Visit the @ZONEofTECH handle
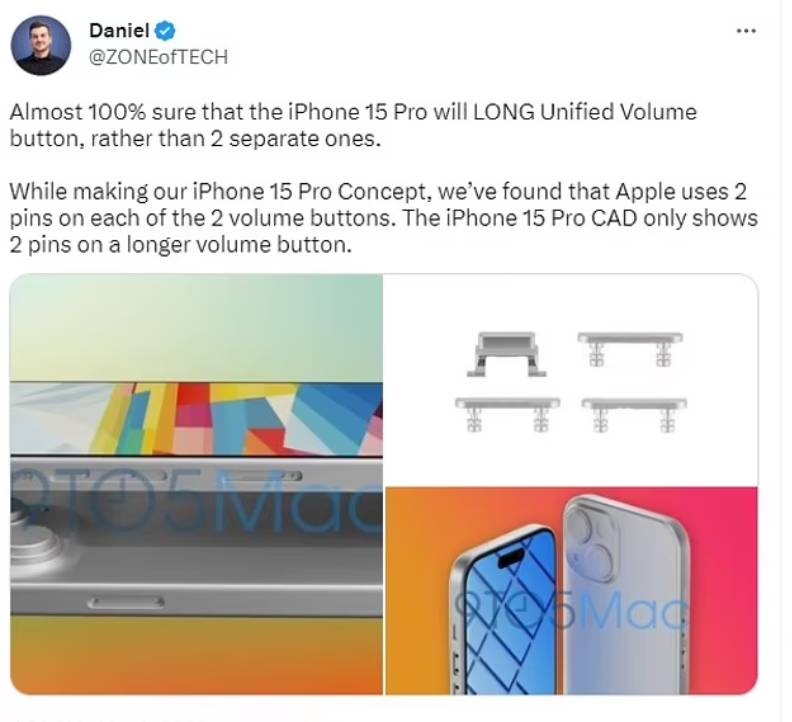792x722 pixels. [x=158, y=57]
